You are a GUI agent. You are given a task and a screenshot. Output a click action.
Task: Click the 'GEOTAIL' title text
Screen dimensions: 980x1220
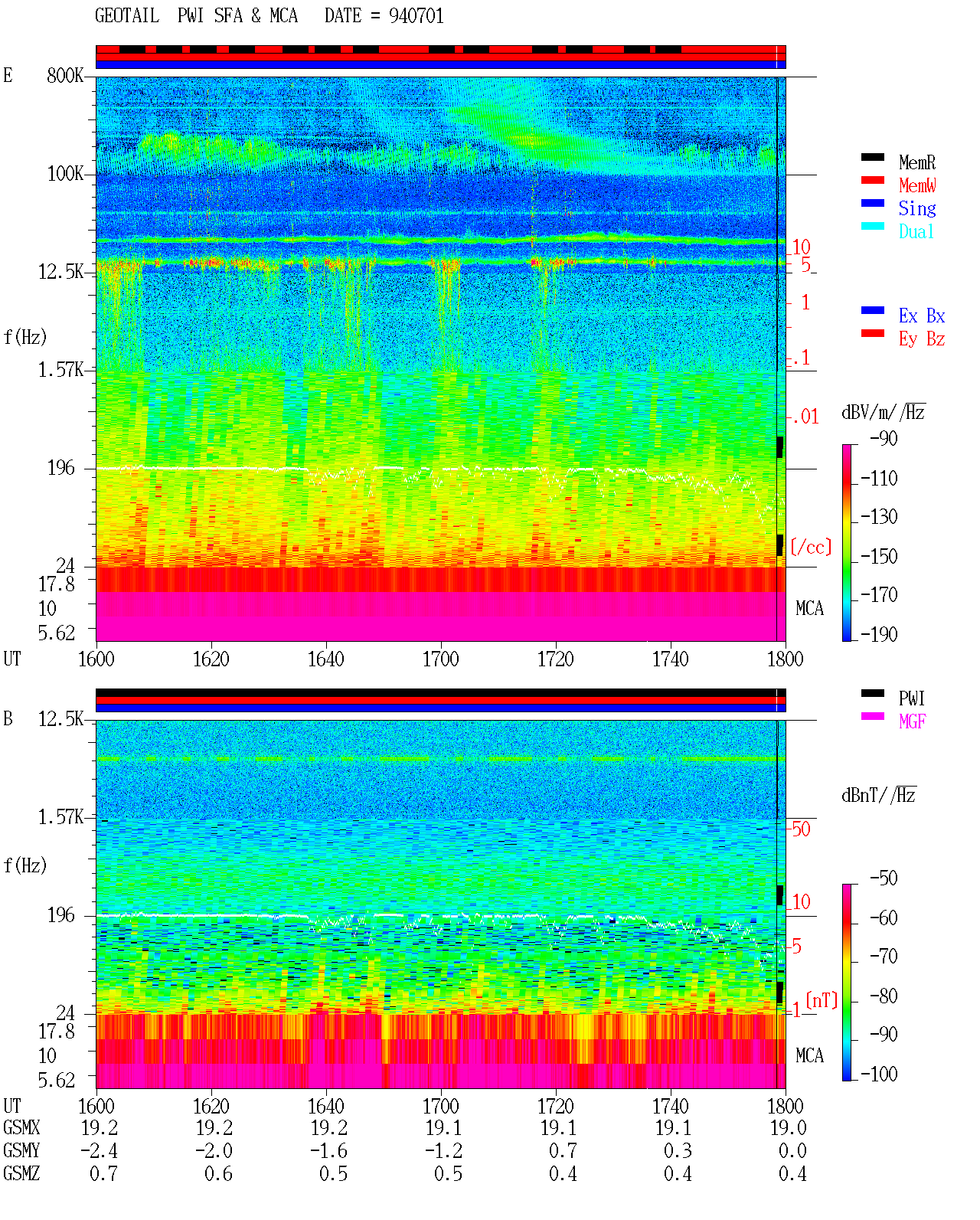coord(127,16)
